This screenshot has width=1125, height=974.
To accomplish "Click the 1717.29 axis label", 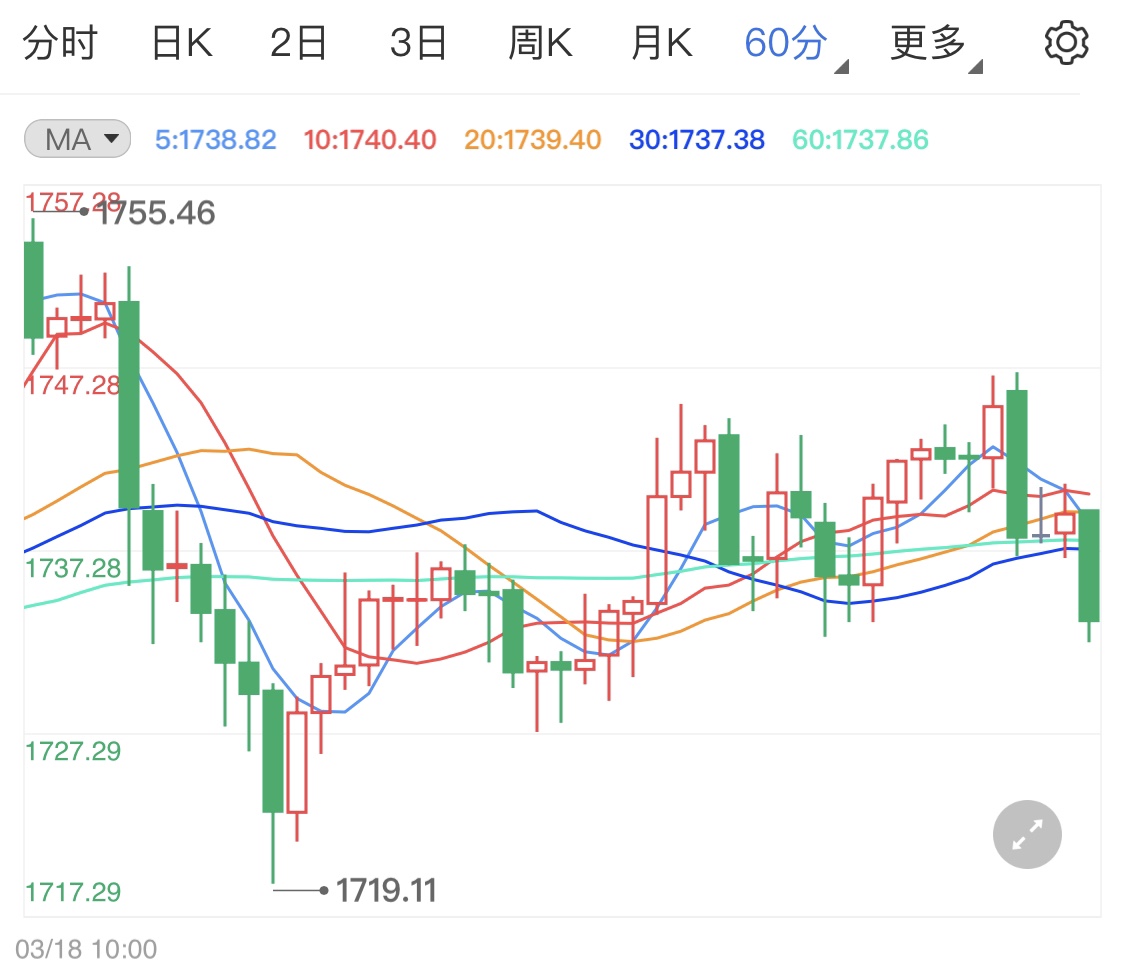I will (x=72, y=892).
